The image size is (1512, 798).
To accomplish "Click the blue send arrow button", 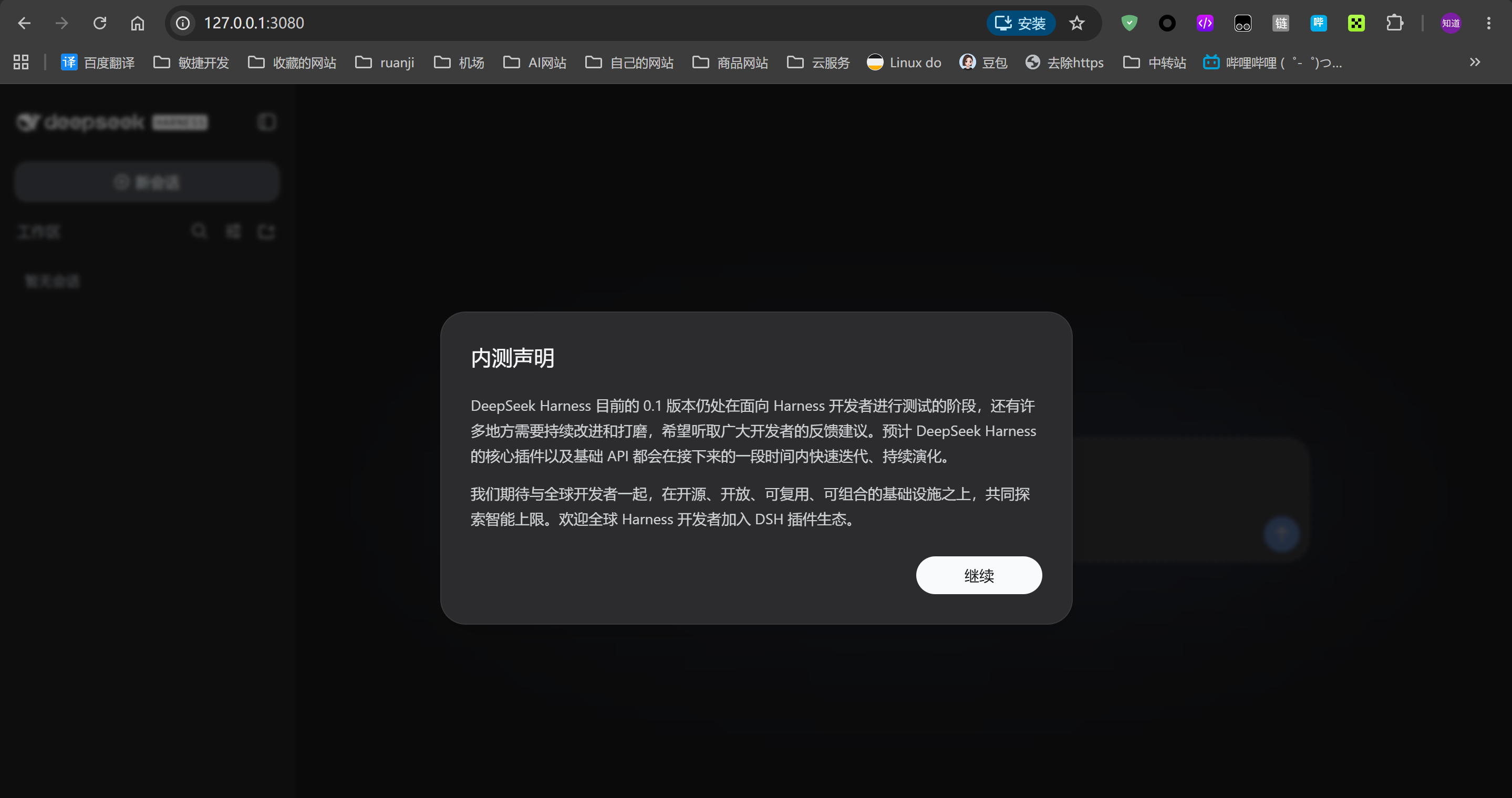I will tap(1282, 534).
